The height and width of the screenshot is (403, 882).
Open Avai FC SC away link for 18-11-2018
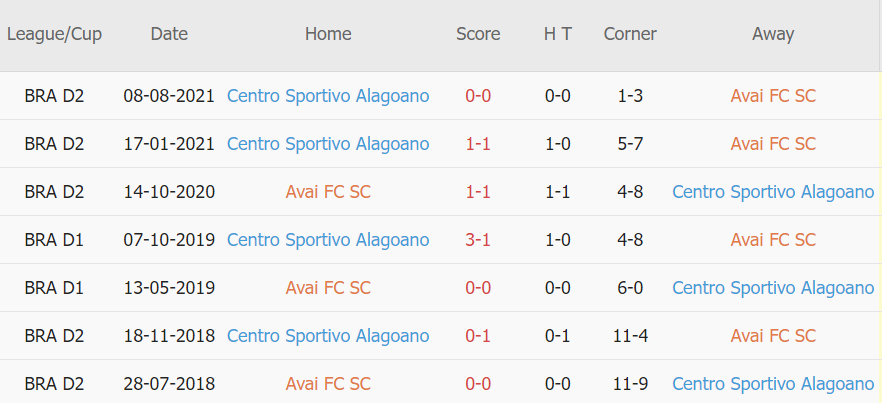point(773,336)
